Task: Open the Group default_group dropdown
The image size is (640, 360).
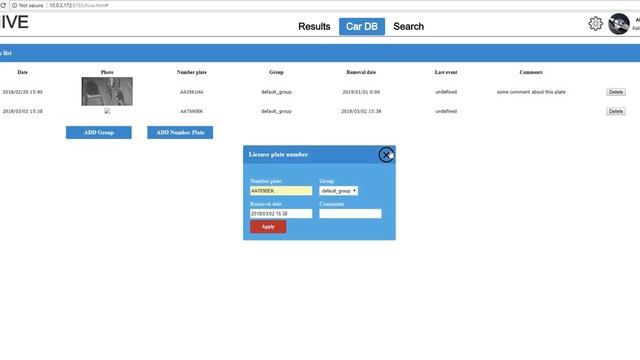Action: pos(338,191)
